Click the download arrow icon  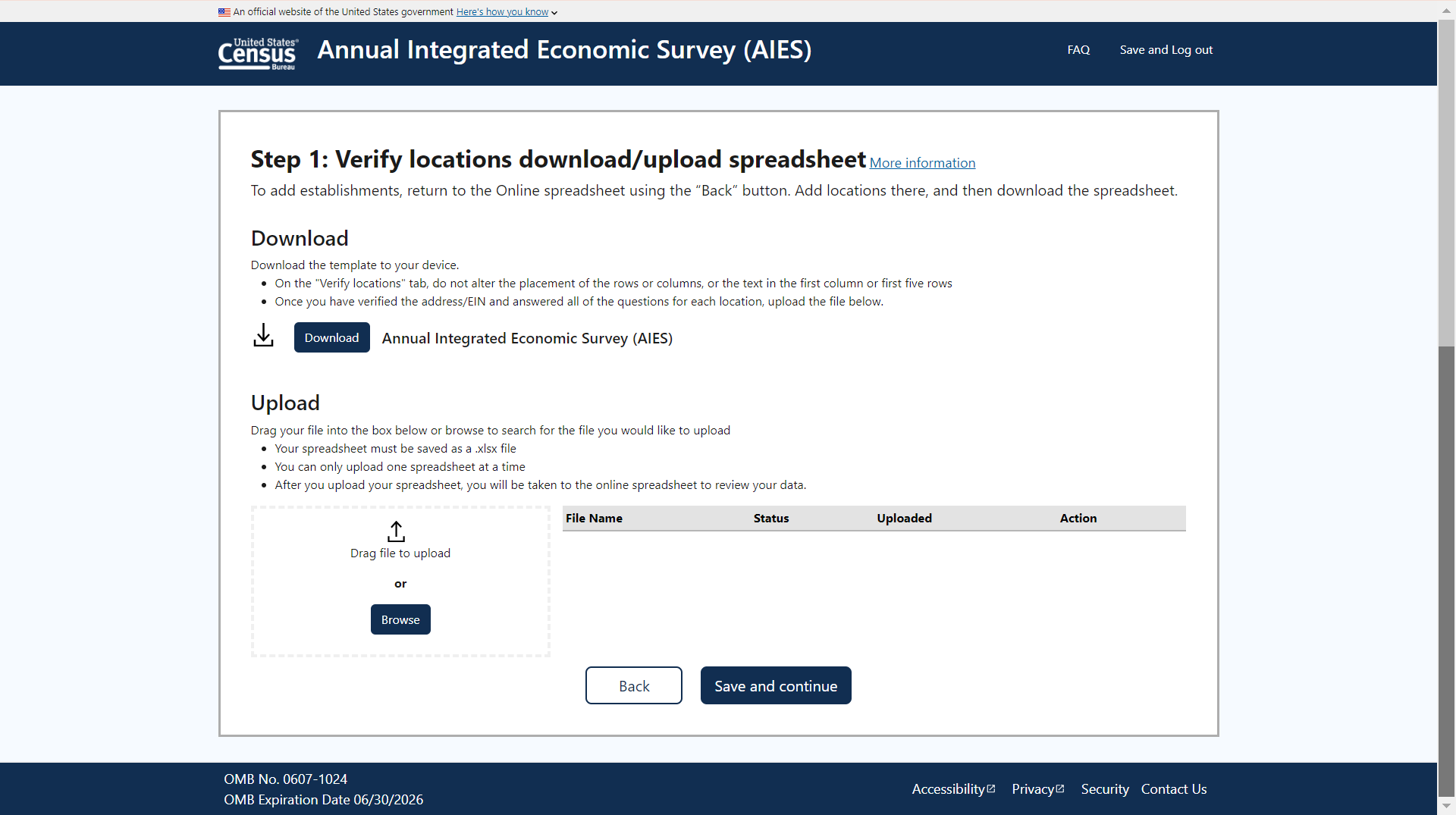[263, 336]
